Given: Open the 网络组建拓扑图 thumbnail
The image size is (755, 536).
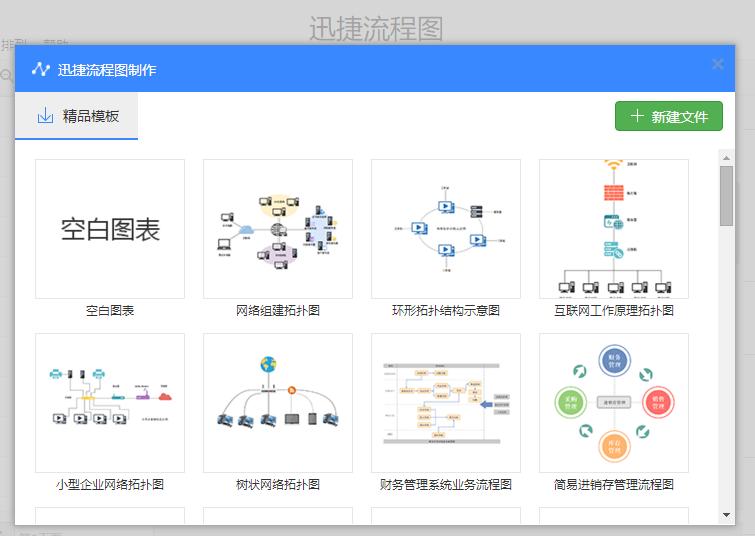Looking at the screenshot, I should [278, 229].
